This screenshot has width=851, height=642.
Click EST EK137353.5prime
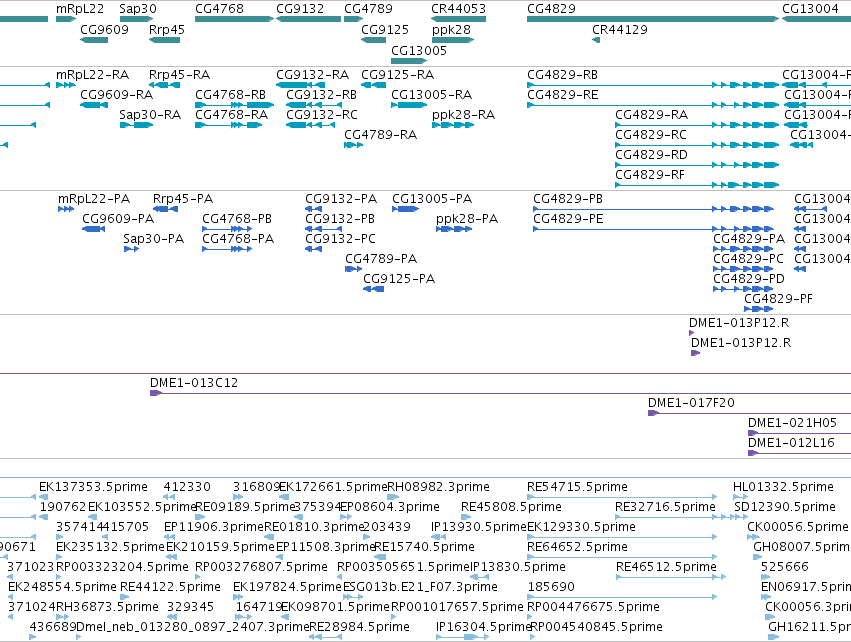click(43, 497)
